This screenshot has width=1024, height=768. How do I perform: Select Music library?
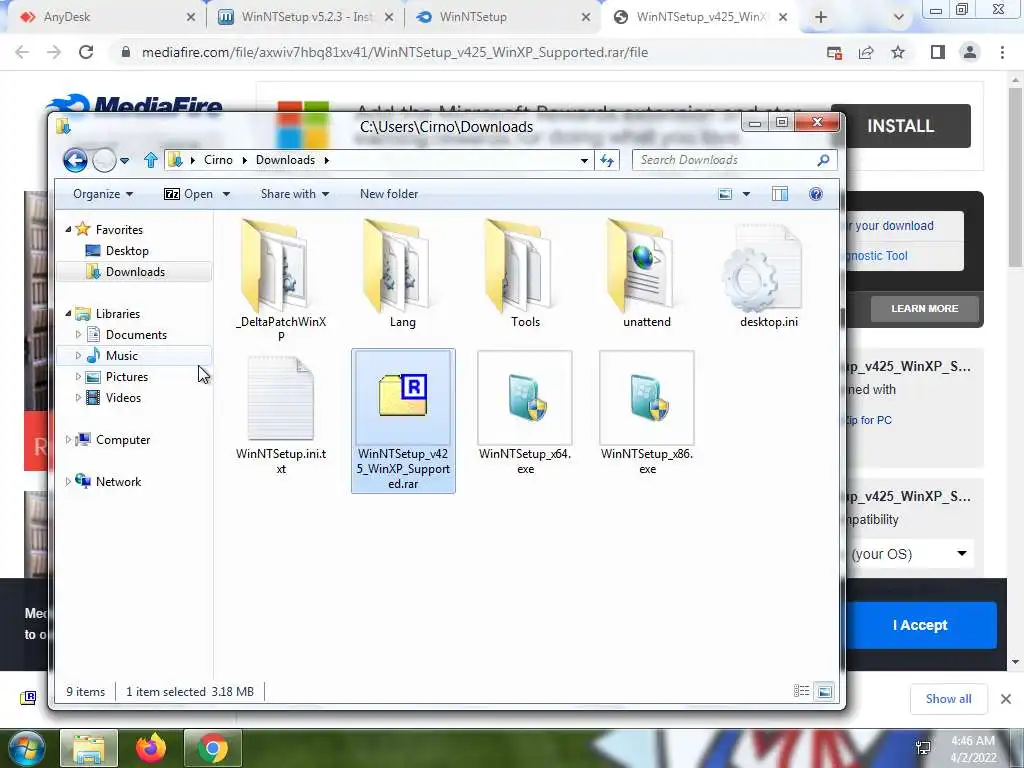(121, 355)
